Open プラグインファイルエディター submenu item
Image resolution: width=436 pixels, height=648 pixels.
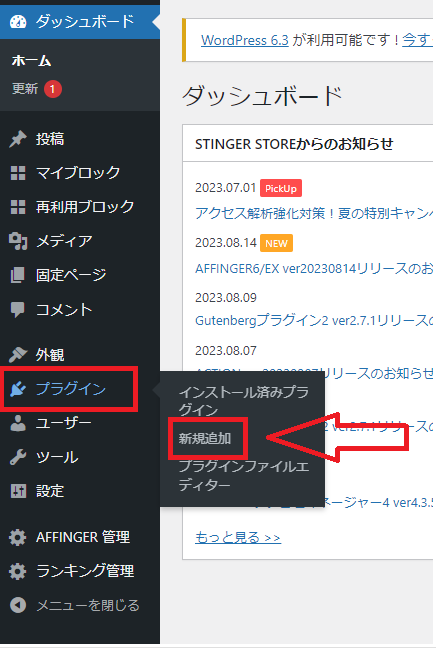[243, 476]
